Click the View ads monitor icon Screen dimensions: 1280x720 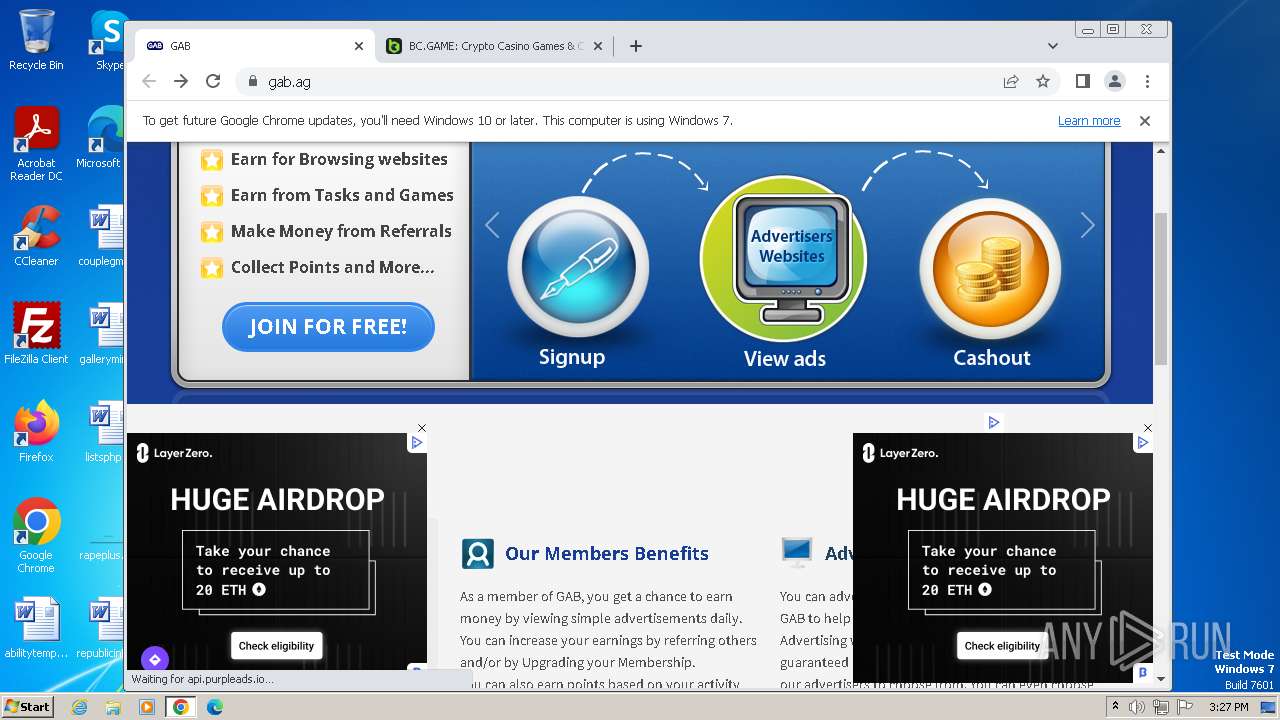783,259
